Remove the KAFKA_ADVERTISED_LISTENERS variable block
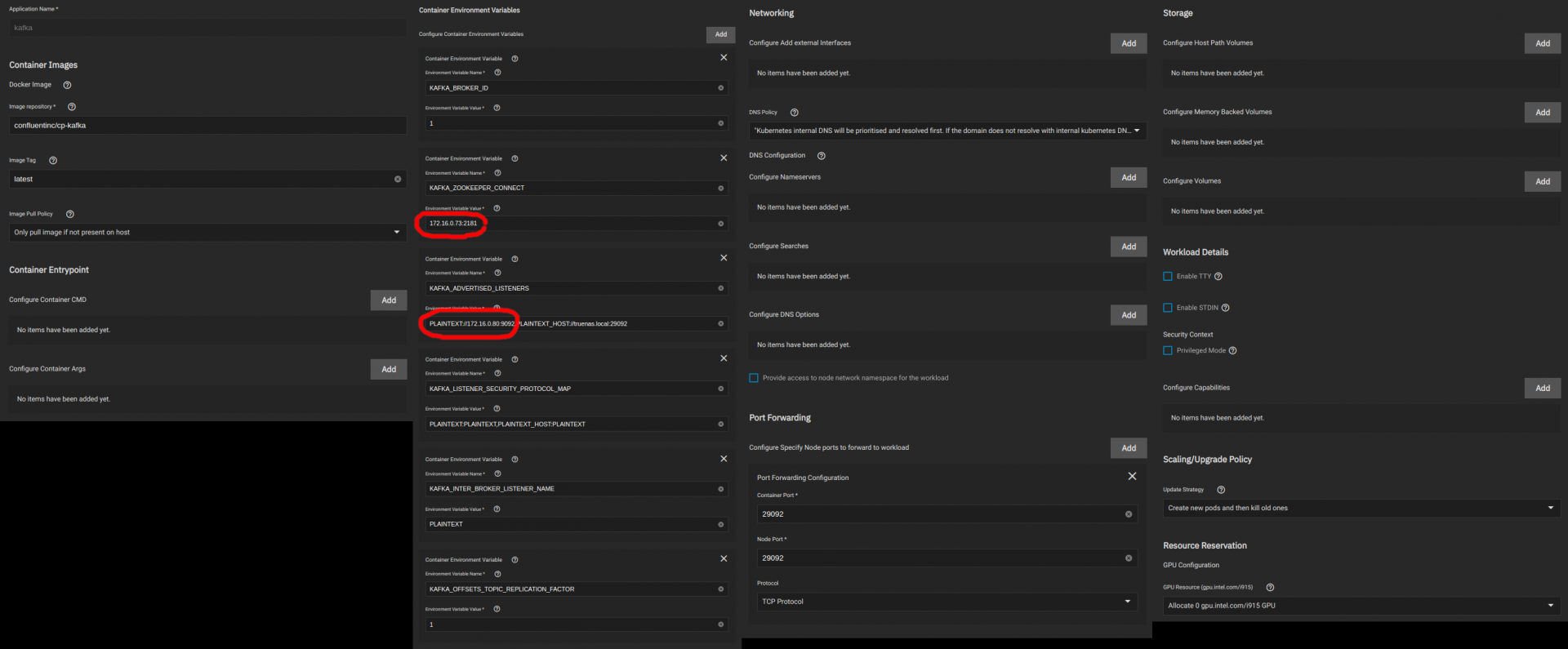This screenshot has width=1568, height=649. (724, 258)
